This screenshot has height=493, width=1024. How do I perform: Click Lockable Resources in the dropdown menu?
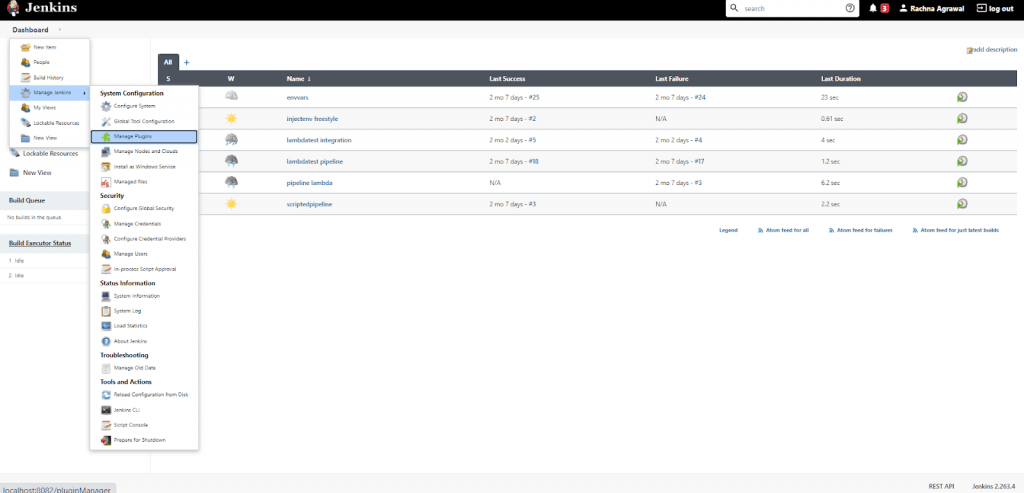(x=50, y=123)
